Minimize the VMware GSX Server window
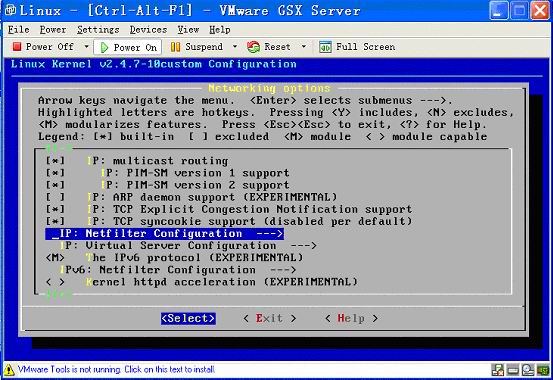Viewport: 553px width, 380px height. (x=499, y=10)
